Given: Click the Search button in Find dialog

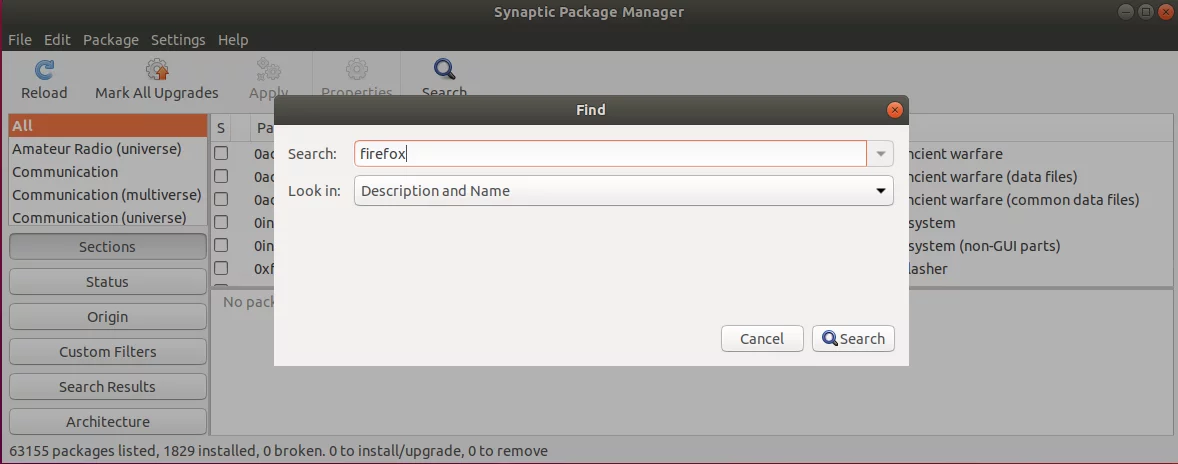Looking at the screenshot, I should tap(853, 339).
